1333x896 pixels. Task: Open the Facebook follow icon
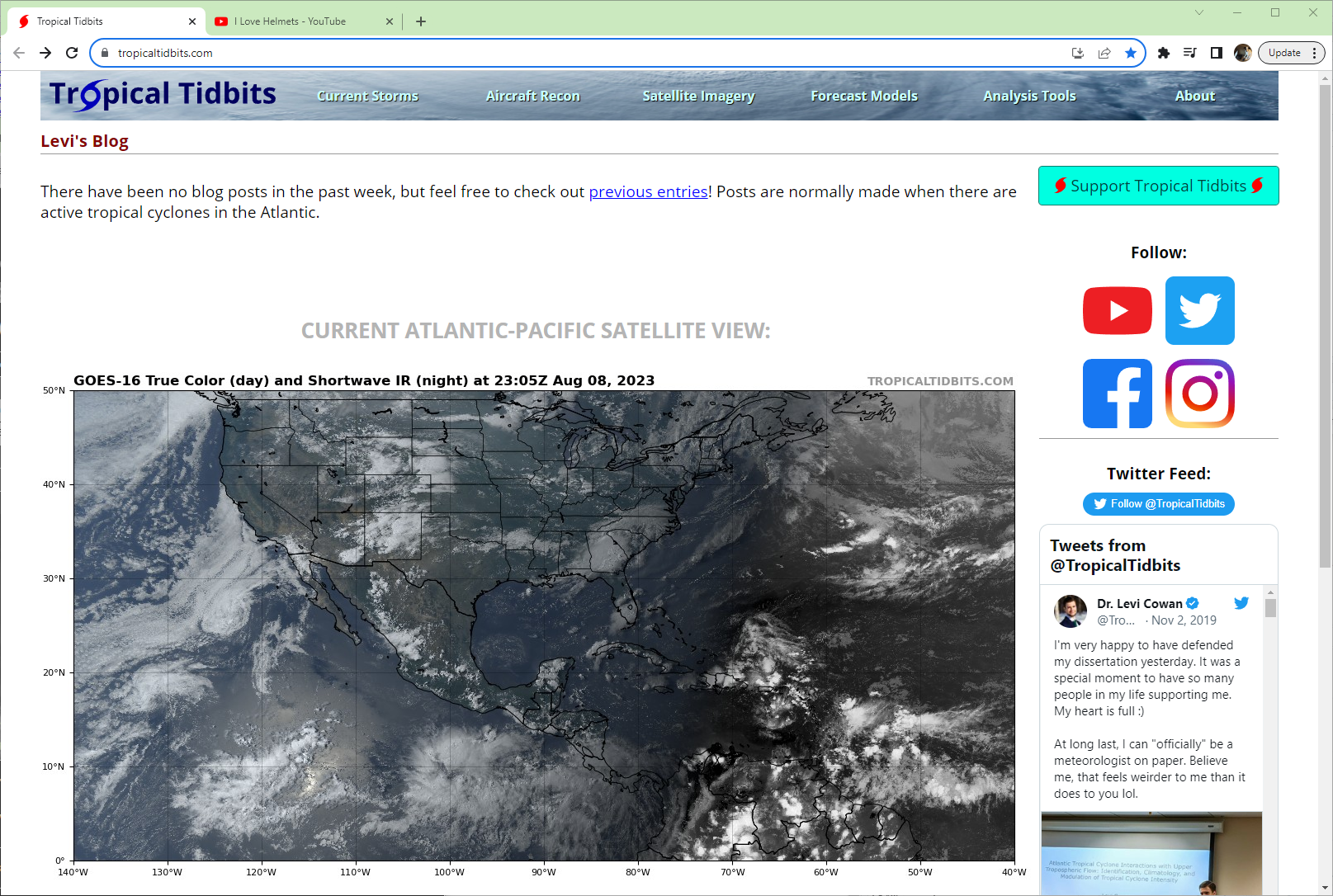1117,394
